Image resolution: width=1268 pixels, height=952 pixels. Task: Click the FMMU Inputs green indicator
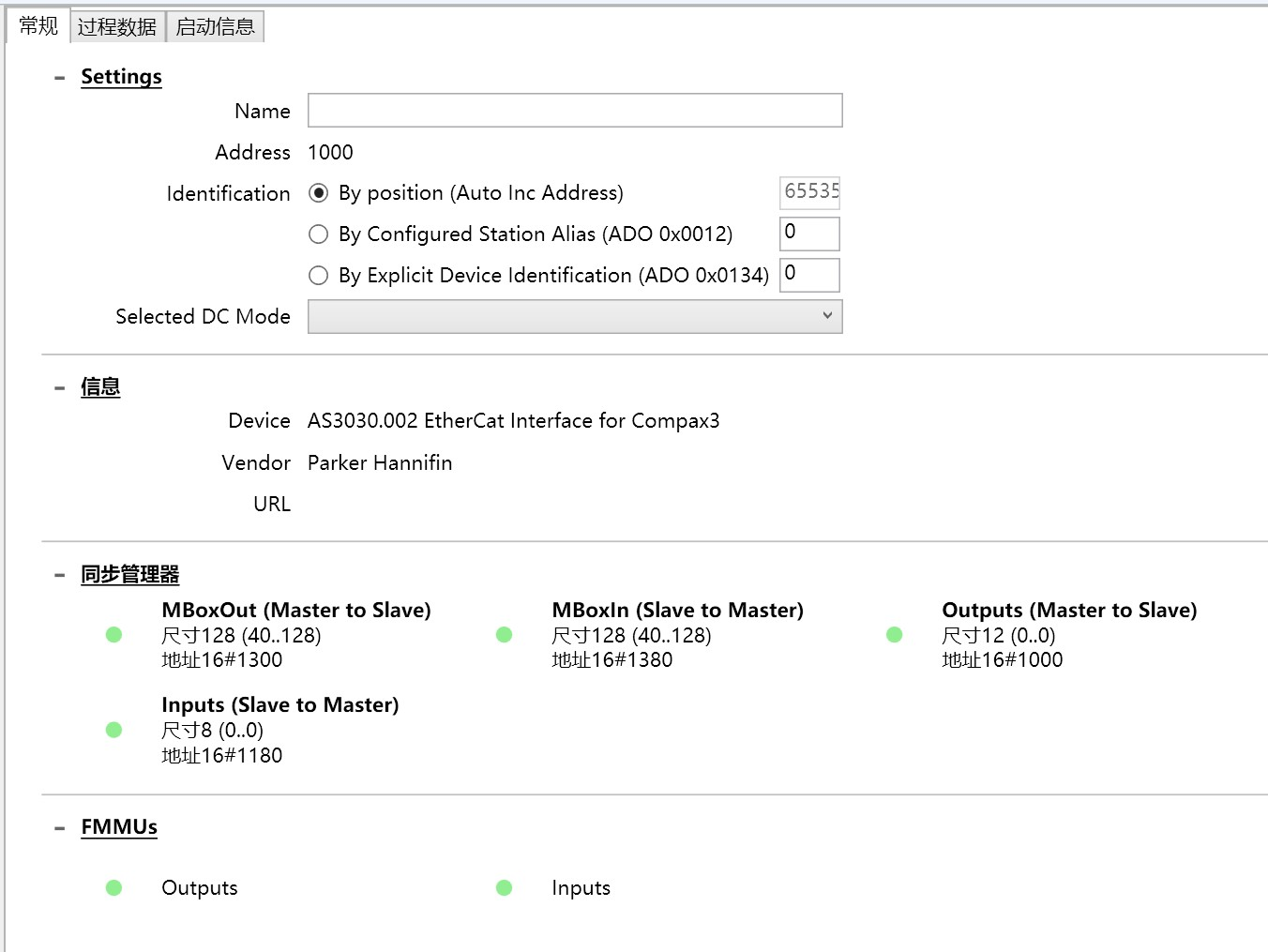pos(505,888)
